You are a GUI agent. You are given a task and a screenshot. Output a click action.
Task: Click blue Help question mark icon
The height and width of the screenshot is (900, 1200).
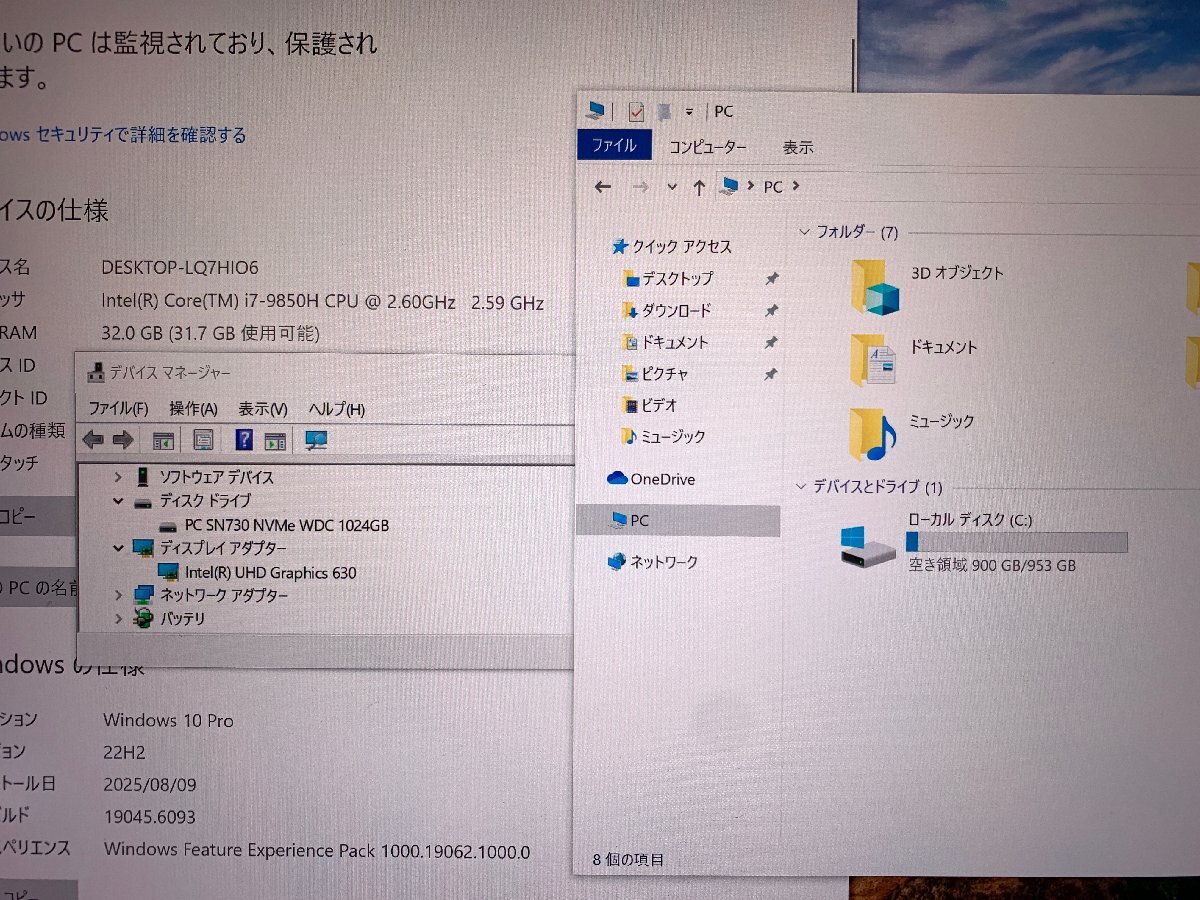coord(244,439)
